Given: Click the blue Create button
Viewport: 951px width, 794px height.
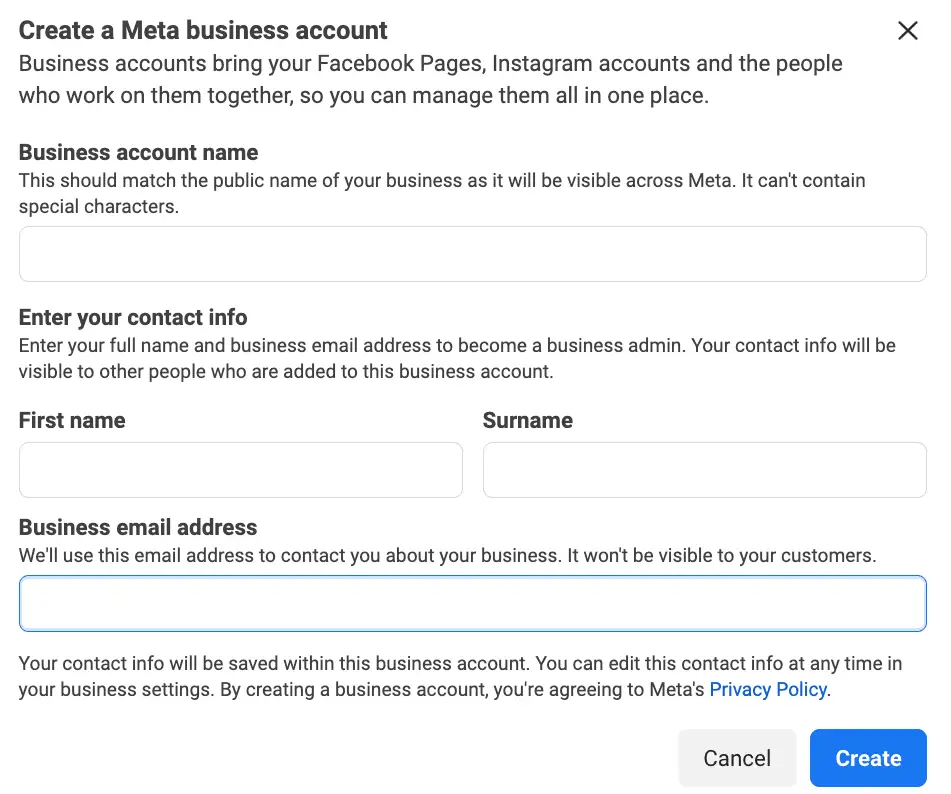Looking at the screenshot, I should (x=867, y=758).
